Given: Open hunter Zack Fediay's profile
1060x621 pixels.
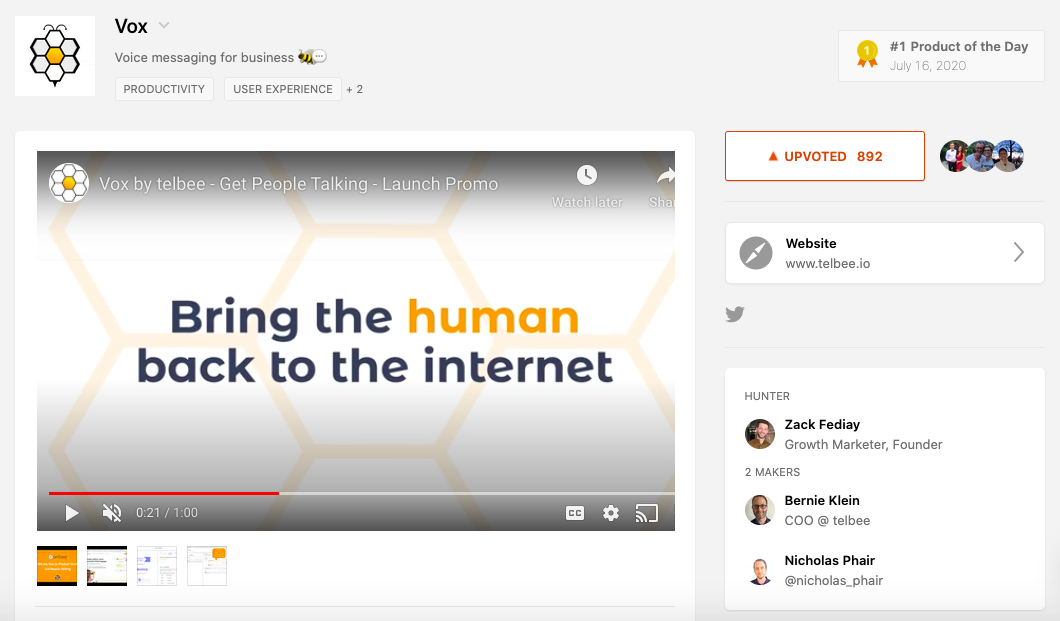Looking at the screenshot, I should (x=822, y=424).
